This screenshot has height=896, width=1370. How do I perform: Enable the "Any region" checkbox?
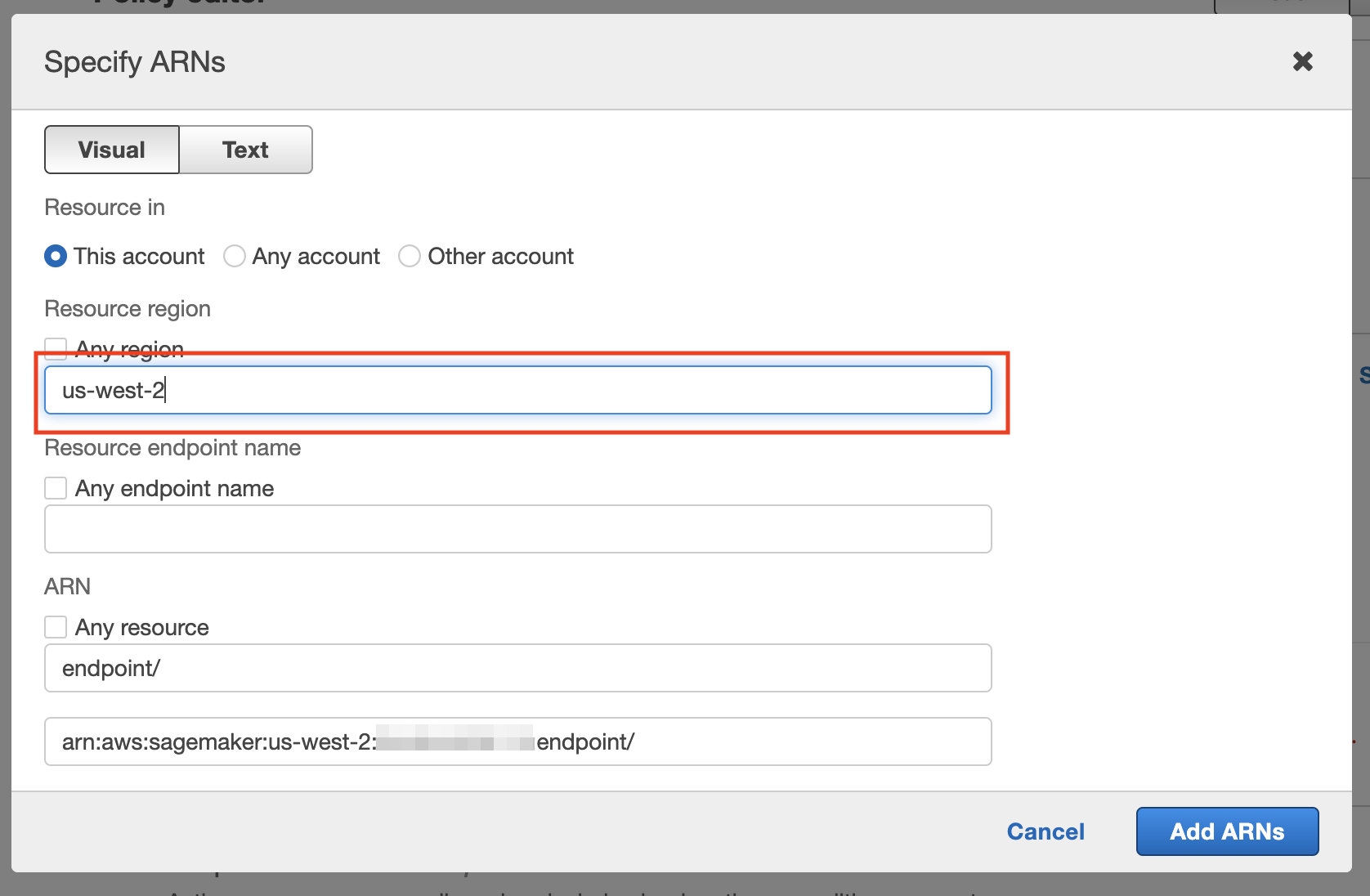tap(55, 347)
